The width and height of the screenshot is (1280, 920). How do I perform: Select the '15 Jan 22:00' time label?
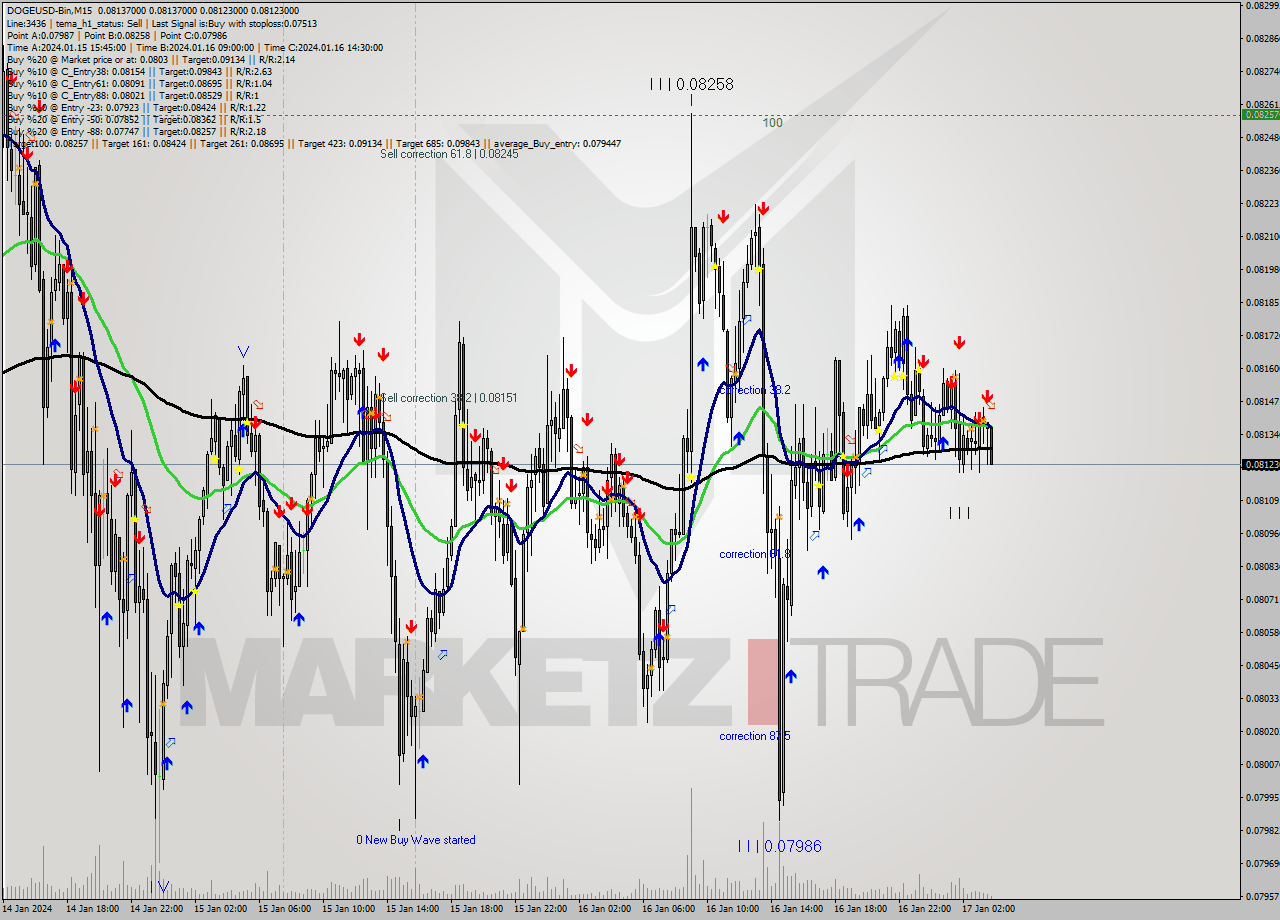(540, 909)
